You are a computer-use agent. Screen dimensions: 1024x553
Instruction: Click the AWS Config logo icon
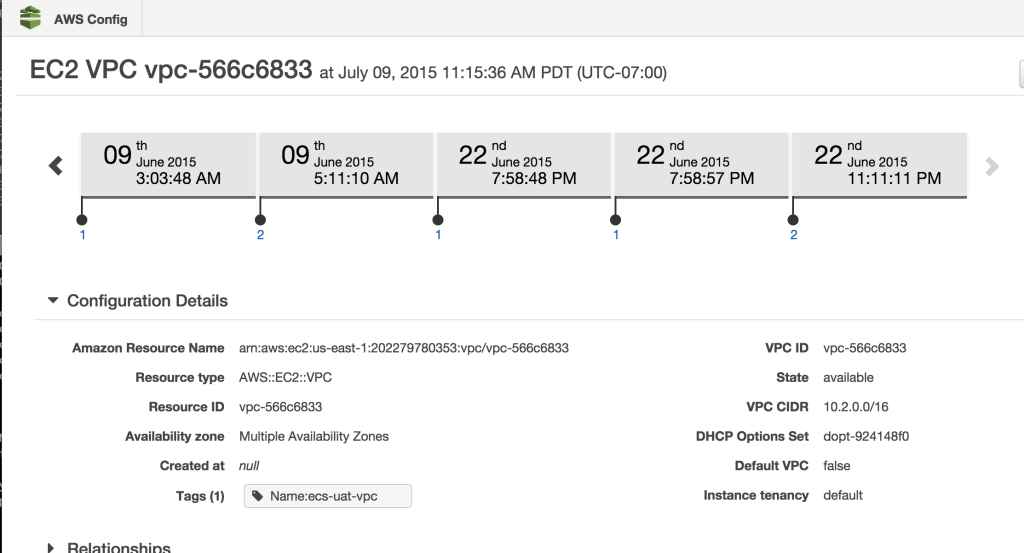tap(30, 18)
